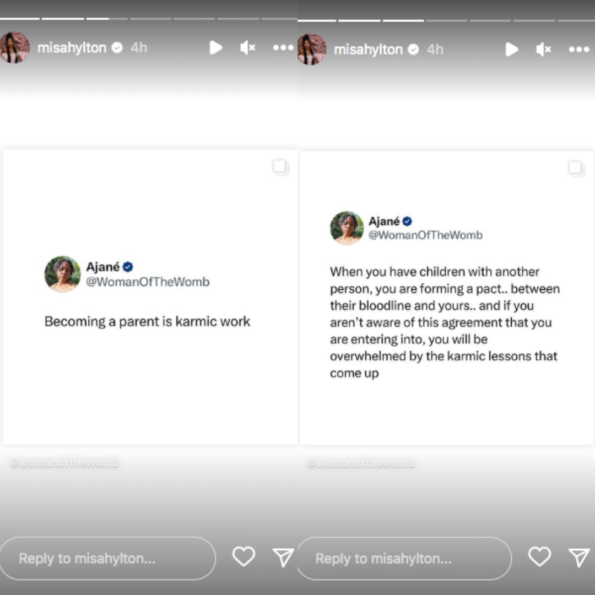Tap the carousel icon on the right post

(576, 167)
